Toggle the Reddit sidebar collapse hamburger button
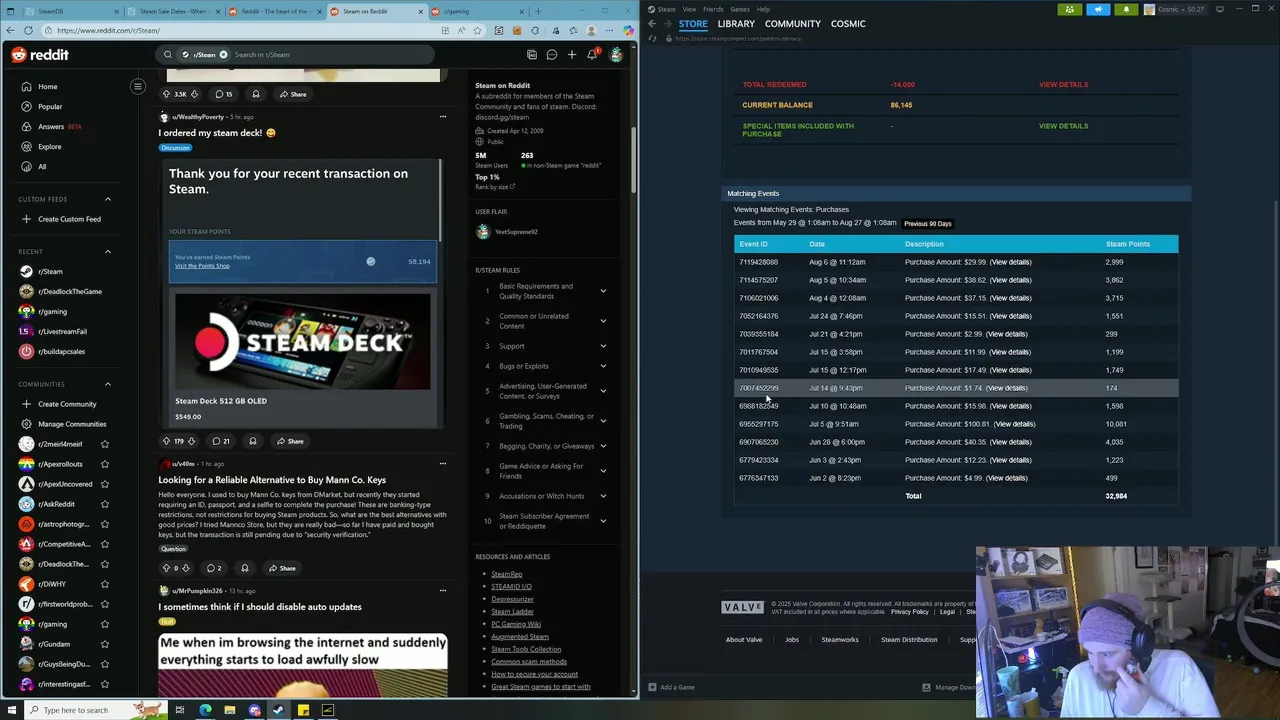The width and height of the screenshot is (1280, 720). [x=138, y=86]
